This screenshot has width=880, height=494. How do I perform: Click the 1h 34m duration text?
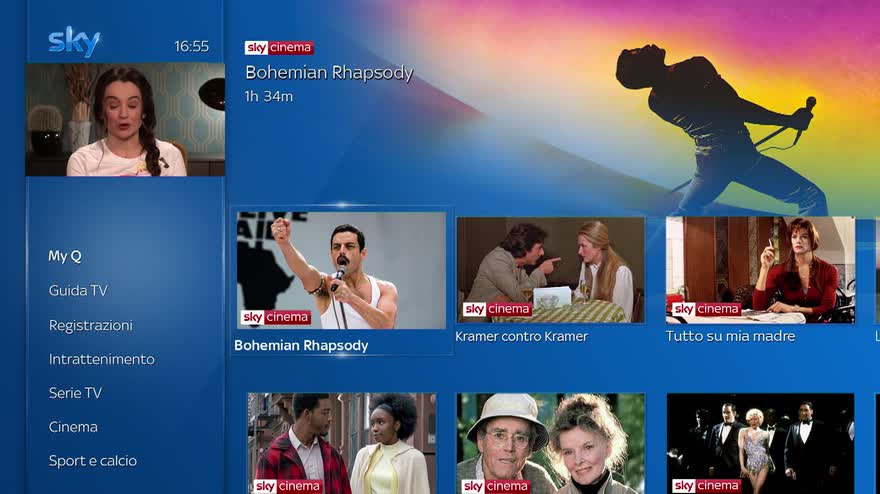coord(269,97)
